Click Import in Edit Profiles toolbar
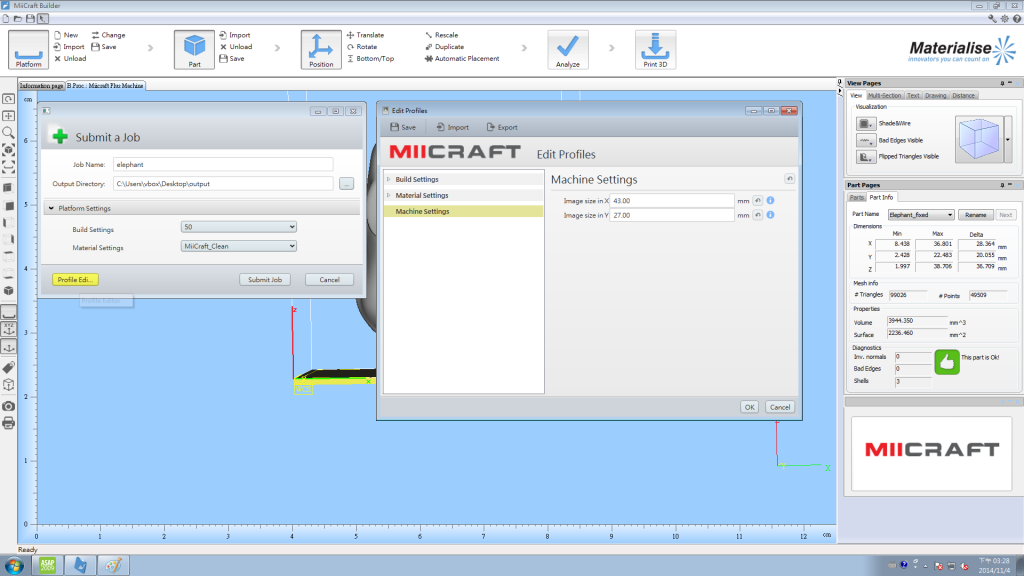Screen dimensions: 1024x576 453,127
